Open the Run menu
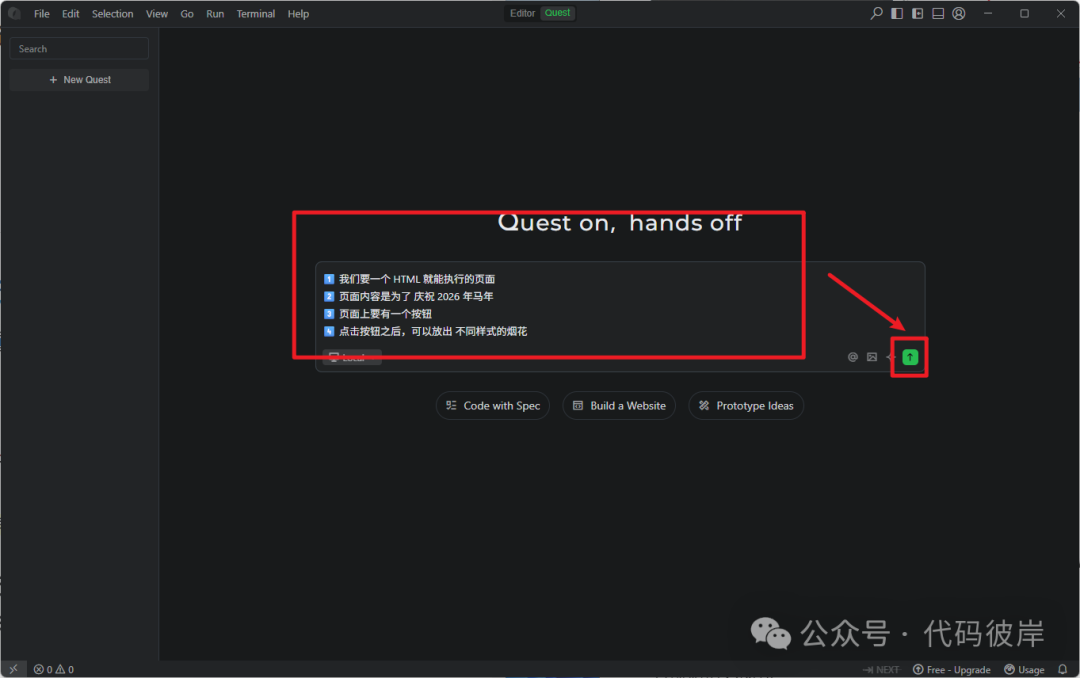 pyautogui.click(x=215, y=14)
